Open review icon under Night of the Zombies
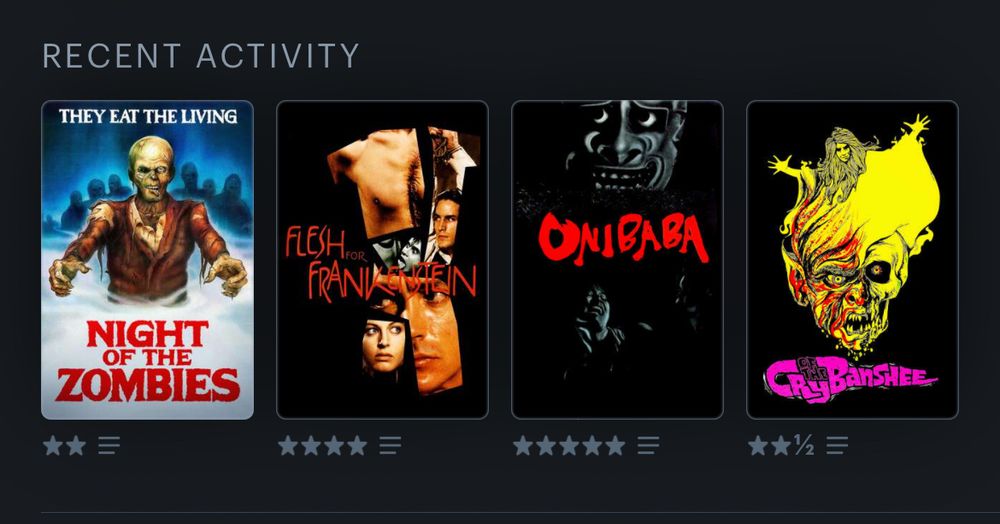This screenshot has width=1000, height=524. click(109, 446)
